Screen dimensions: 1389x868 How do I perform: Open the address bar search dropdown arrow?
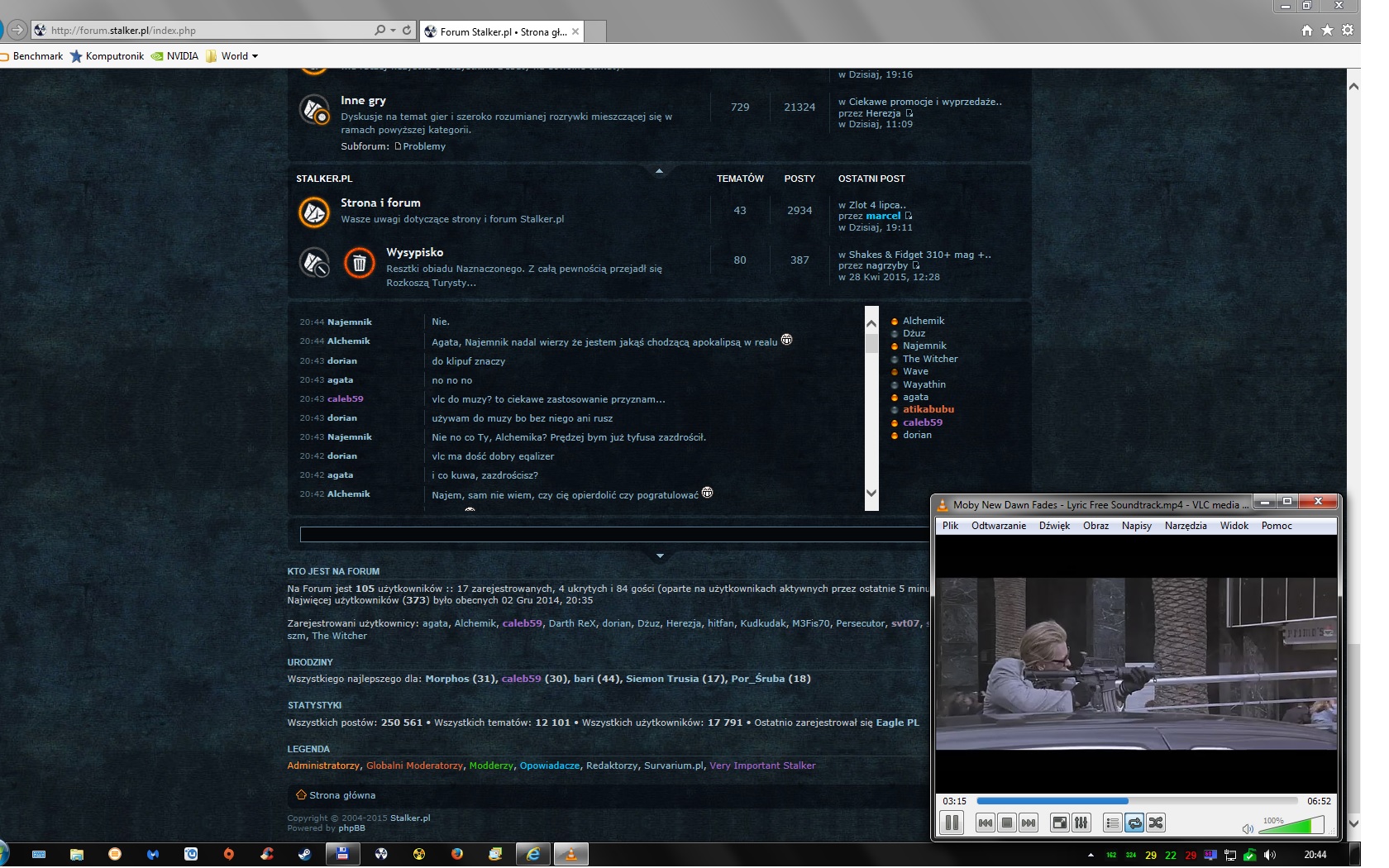[393, 31]
